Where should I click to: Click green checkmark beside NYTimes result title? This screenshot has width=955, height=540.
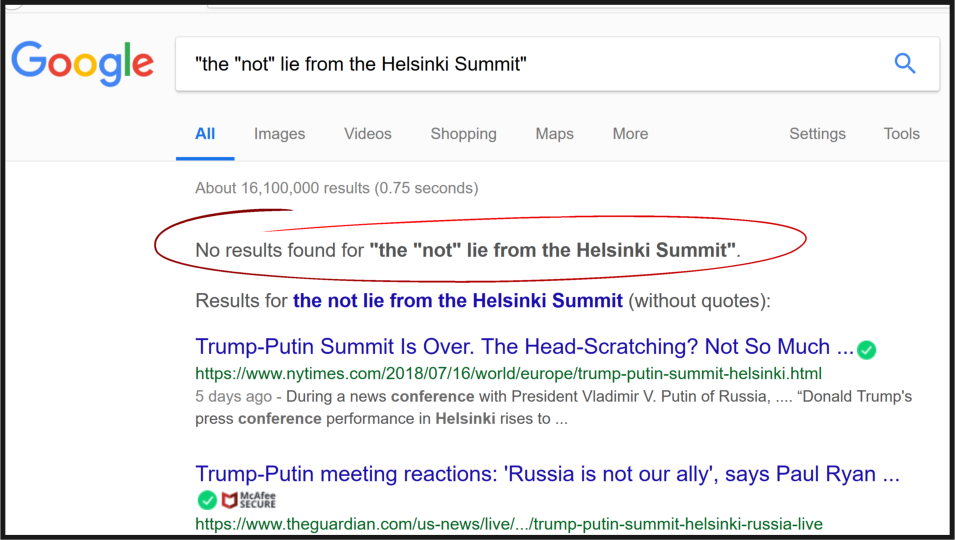click(x=866, y=349)
